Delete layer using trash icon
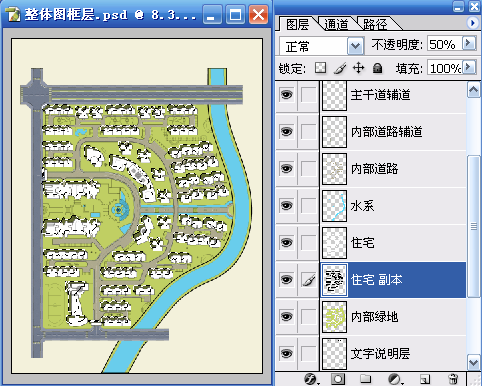This screenshot has width=482, height=386. tap(453, 379)
